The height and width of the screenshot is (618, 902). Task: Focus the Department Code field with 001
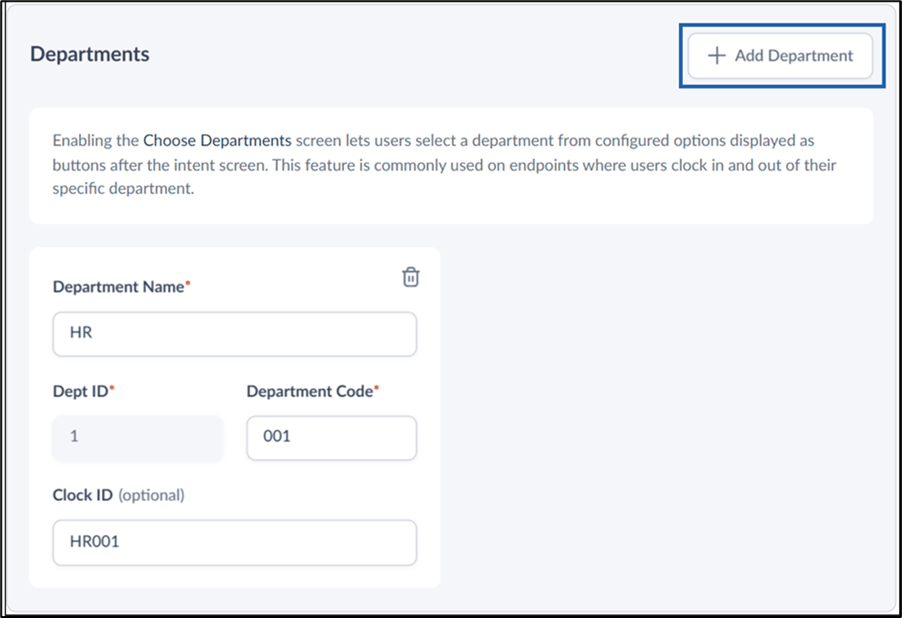[x=331, y=438]
